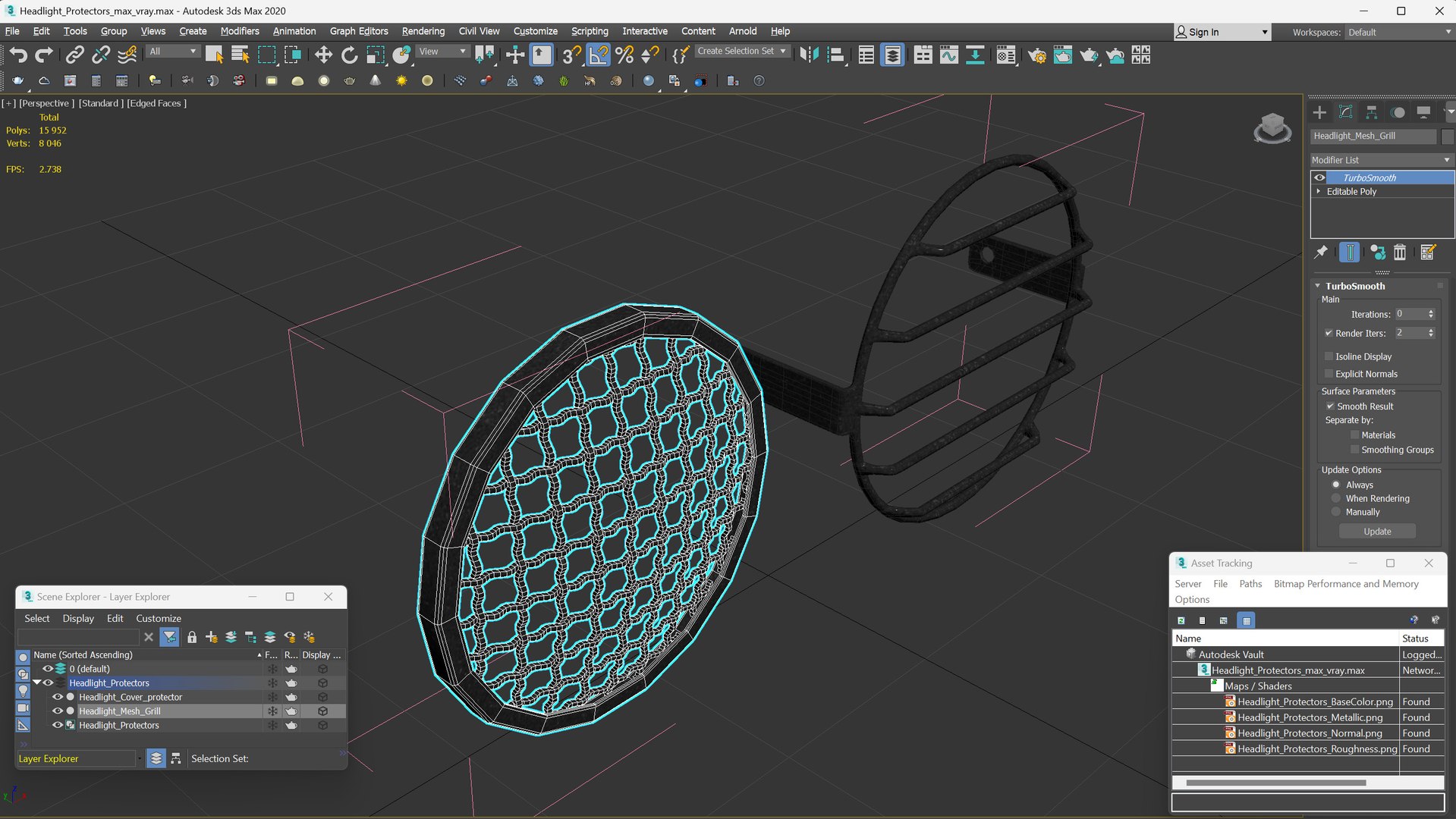This screenshot has height=819, width=1456.
Task: Enable the Explicit Normals checkbox
Action: [x=1329, y=374]
